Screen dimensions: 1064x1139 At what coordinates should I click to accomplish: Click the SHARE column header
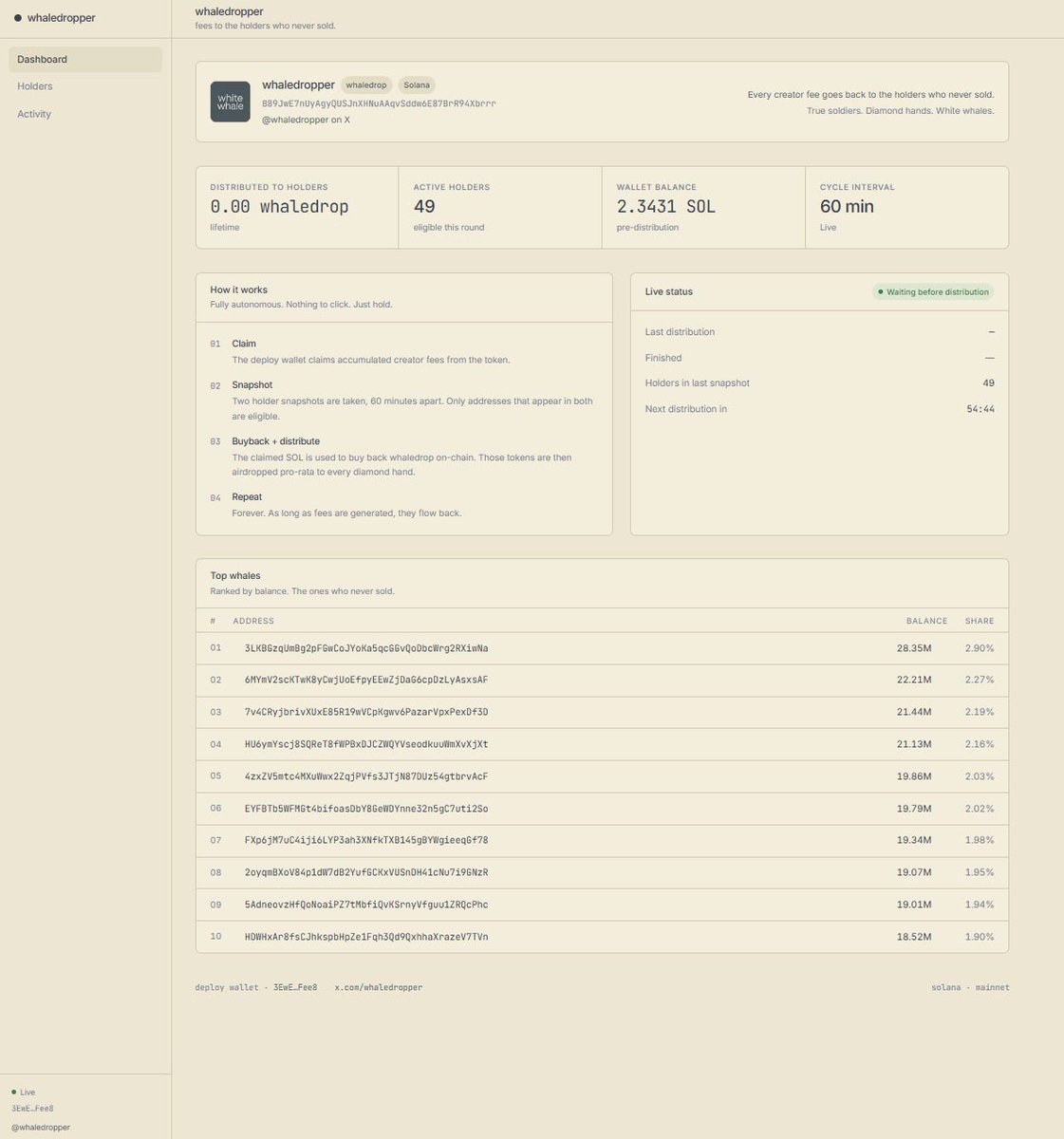[980, 621]
